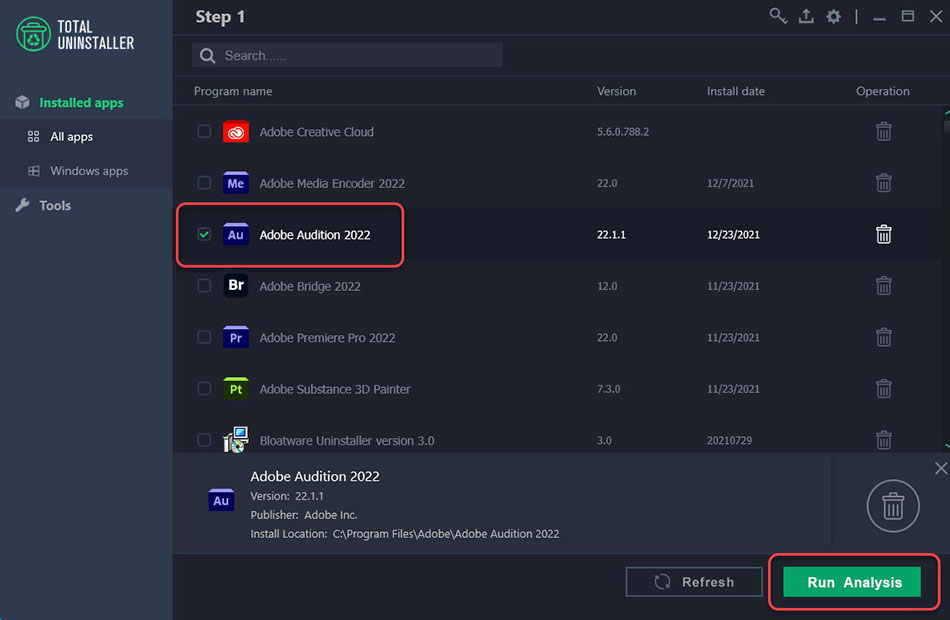Image resolution: width=950 pixels, height=620 pixels.
Task: Delete Adobe Creative Cloud via trash icon
Action: (883, 132)
